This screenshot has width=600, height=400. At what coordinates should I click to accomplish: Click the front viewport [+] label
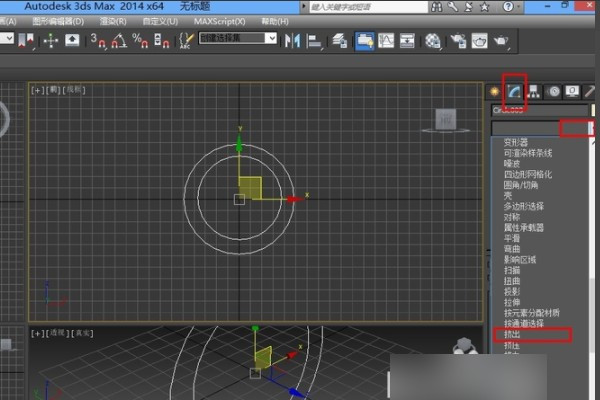click(x=38, y=90)
